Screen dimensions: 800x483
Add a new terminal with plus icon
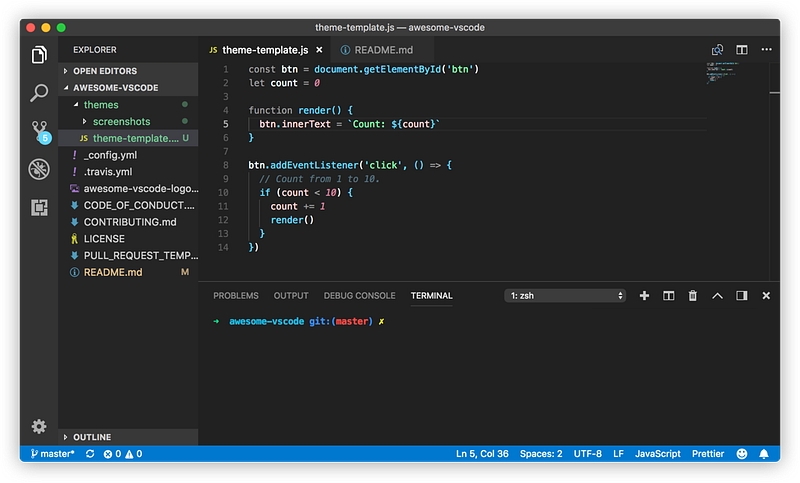point(644,296)
